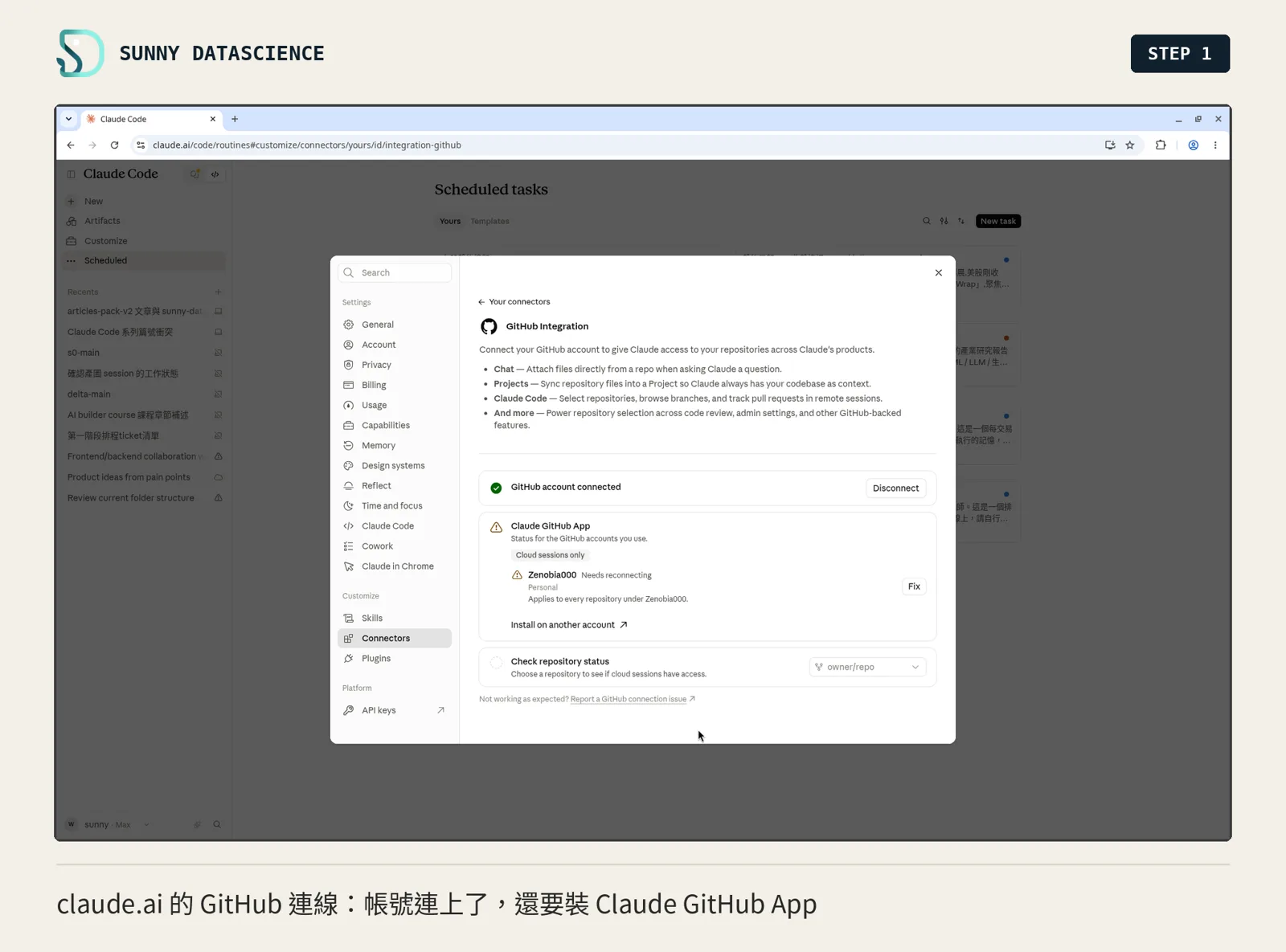The height and width of the screenshot is (952, 1286).
Task: Click the Claude in Chrome cursor icon
Action: click(x=349, y=566)
